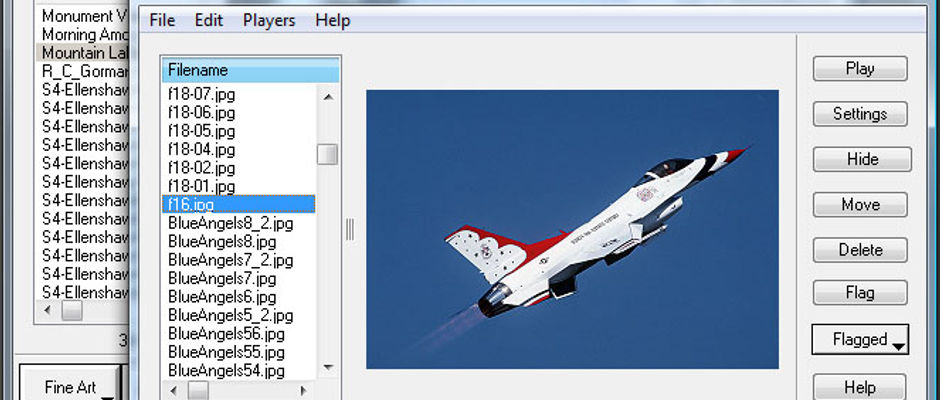Click the F-16 jet preview image
This screenshot has width=940, height=400.
(x=572, y=230)
